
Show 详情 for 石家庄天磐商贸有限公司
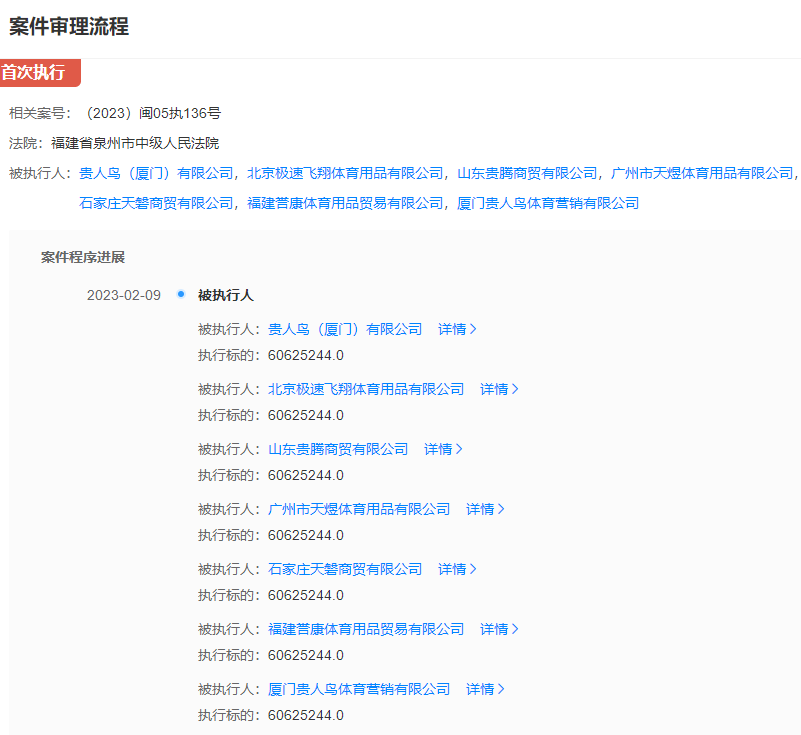[457, 569]
